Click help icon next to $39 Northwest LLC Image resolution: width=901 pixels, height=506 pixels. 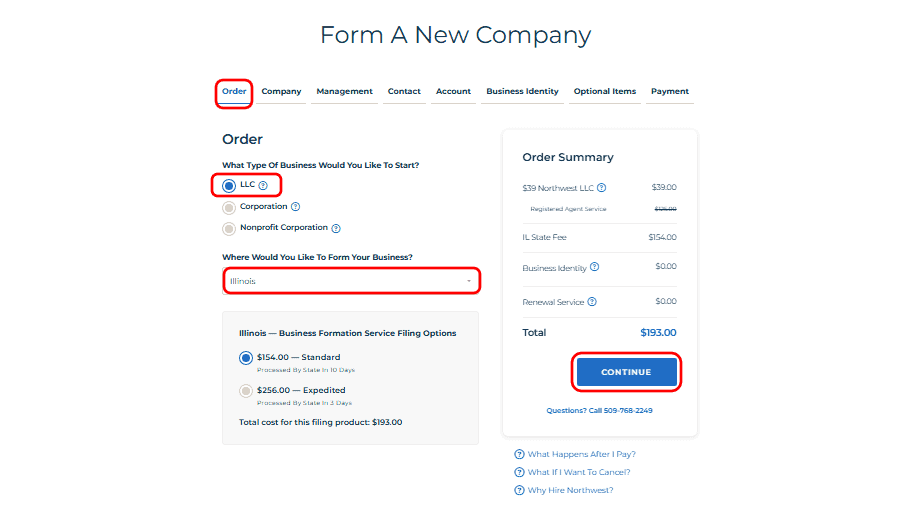click(601, 188)
